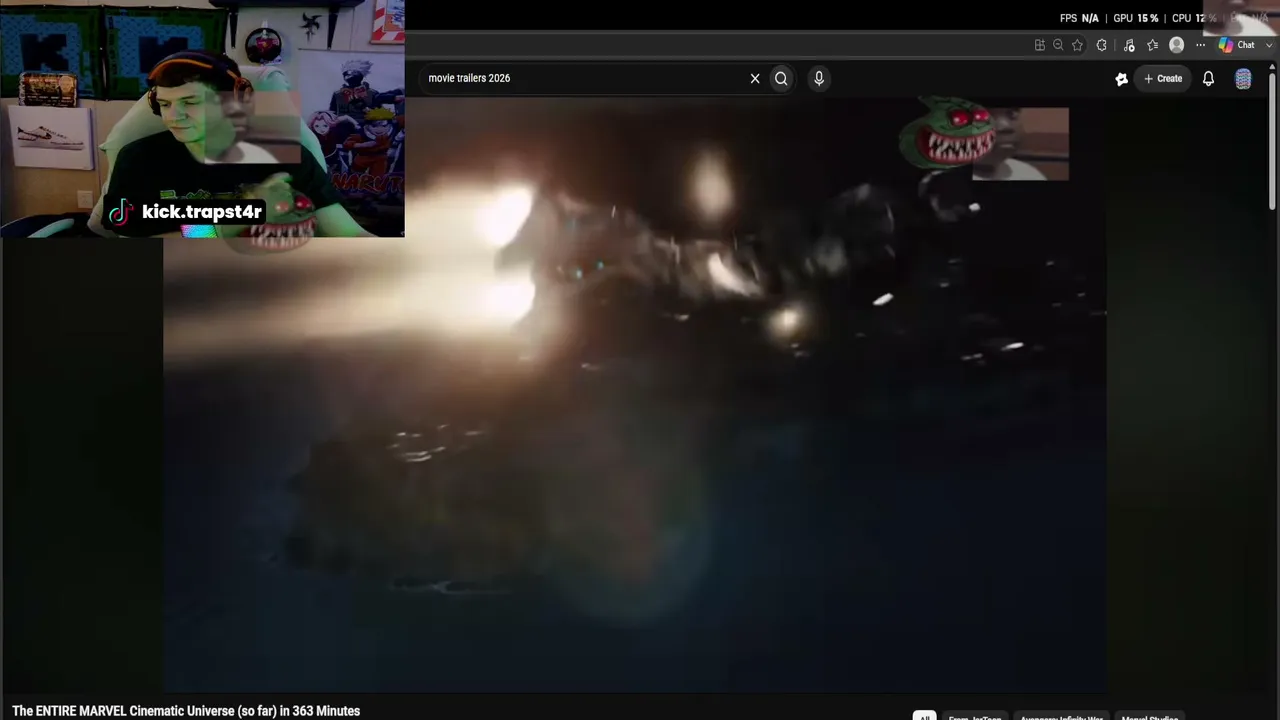This screenshot has height=720, width=1280.
Task: Click the playing video to pause it
Action: click(x=635, y=395)
